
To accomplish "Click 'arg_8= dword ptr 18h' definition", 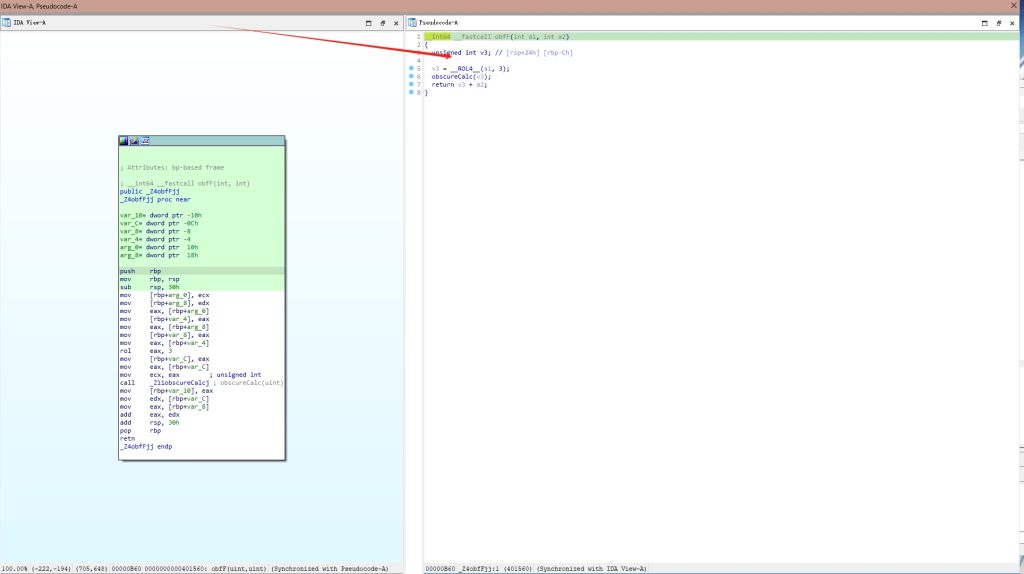I will (159, 255).
